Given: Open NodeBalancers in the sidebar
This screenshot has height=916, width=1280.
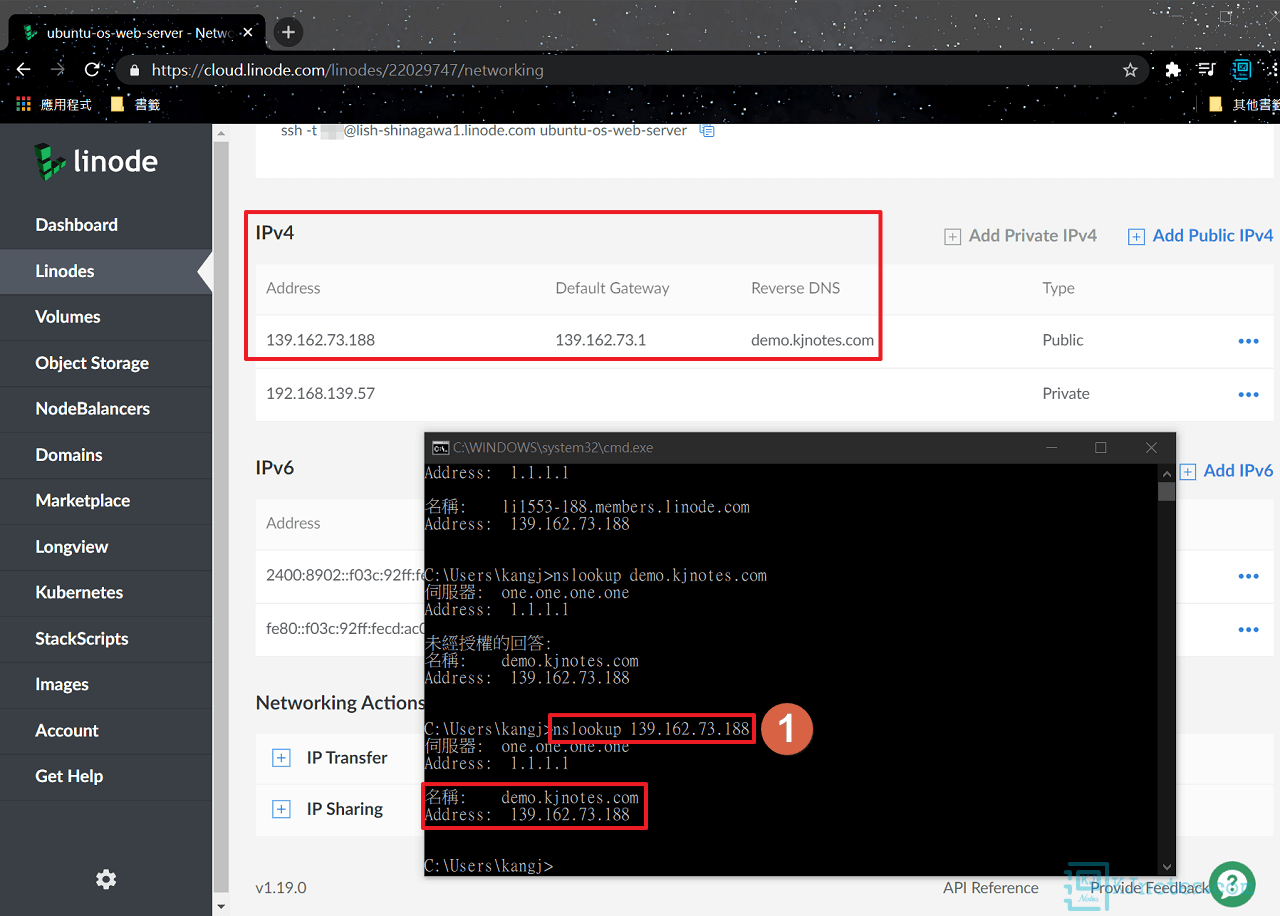Looking at the screenshot, I should 92,409.
